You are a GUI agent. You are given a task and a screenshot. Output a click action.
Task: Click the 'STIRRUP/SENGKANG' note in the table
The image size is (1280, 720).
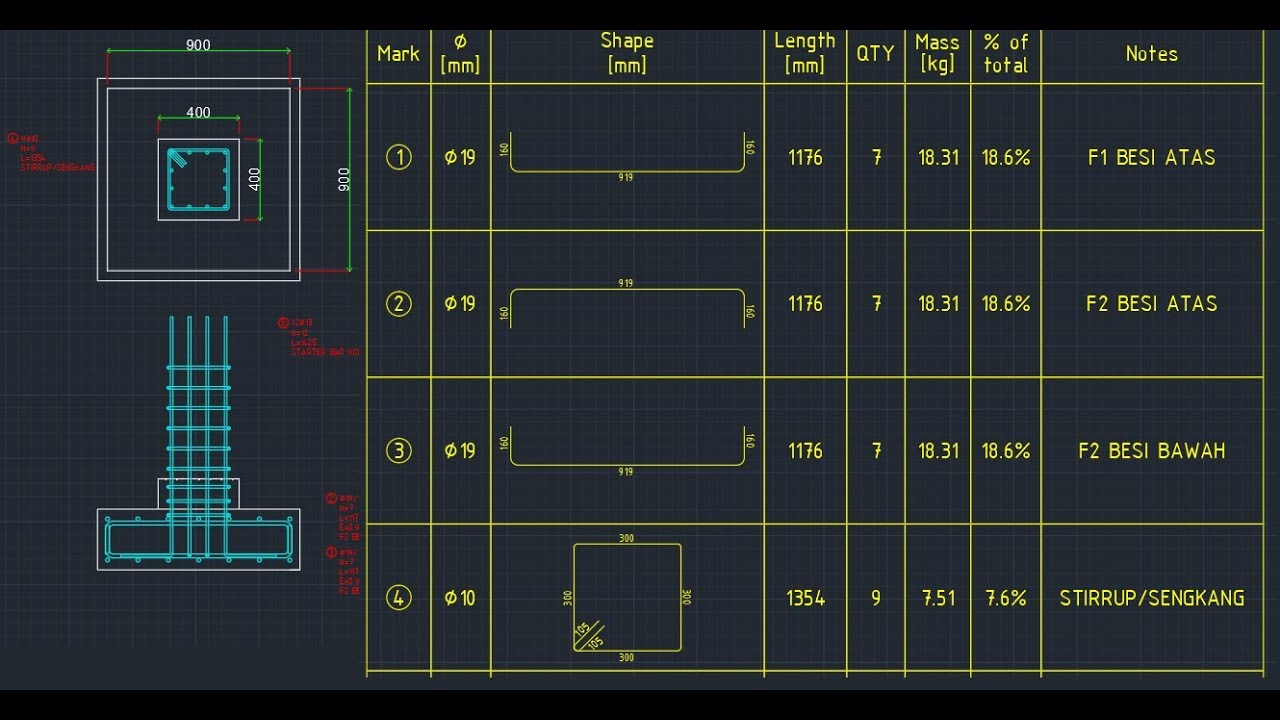[x=1152, y=598]
